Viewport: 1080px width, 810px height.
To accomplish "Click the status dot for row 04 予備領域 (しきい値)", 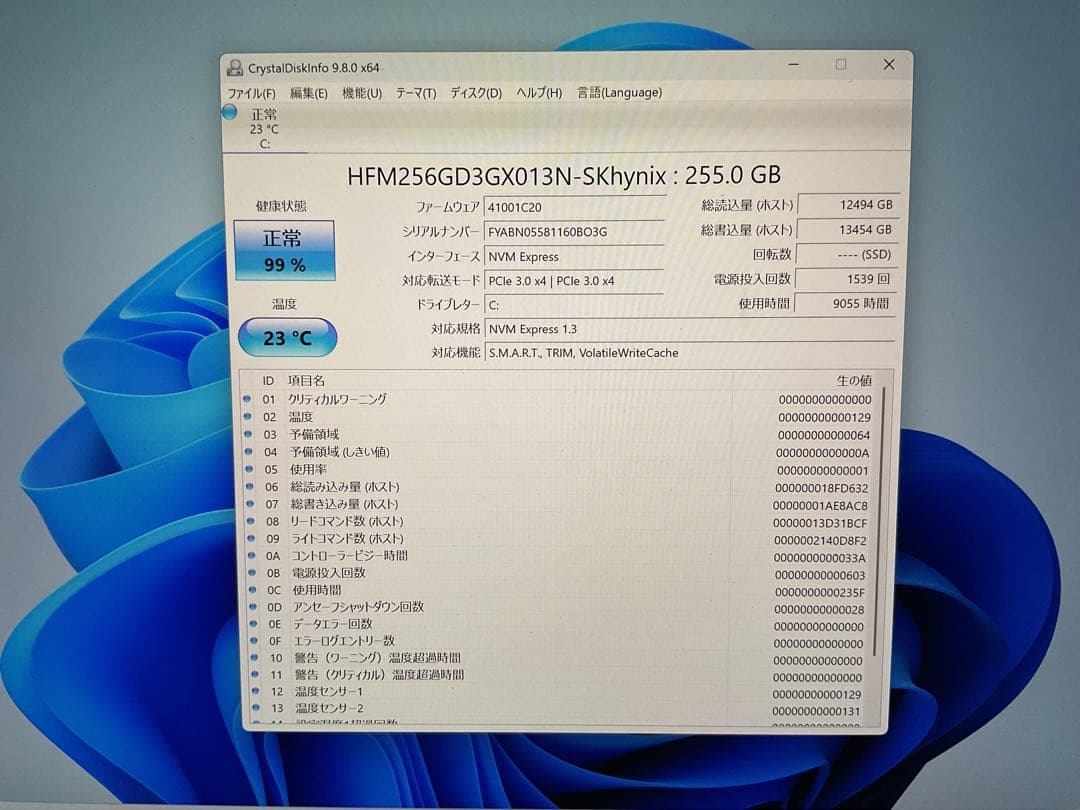I will click(249, 452).
